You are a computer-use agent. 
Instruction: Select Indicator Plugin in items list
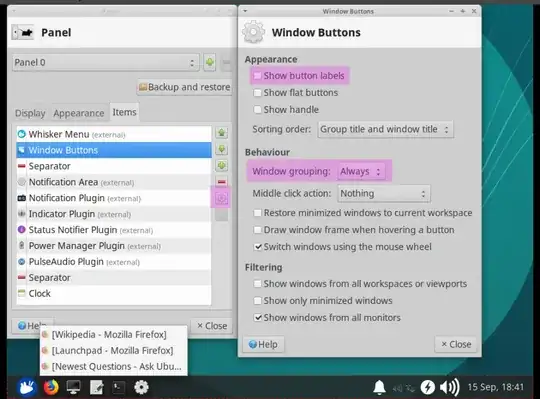tap(114, 214)
